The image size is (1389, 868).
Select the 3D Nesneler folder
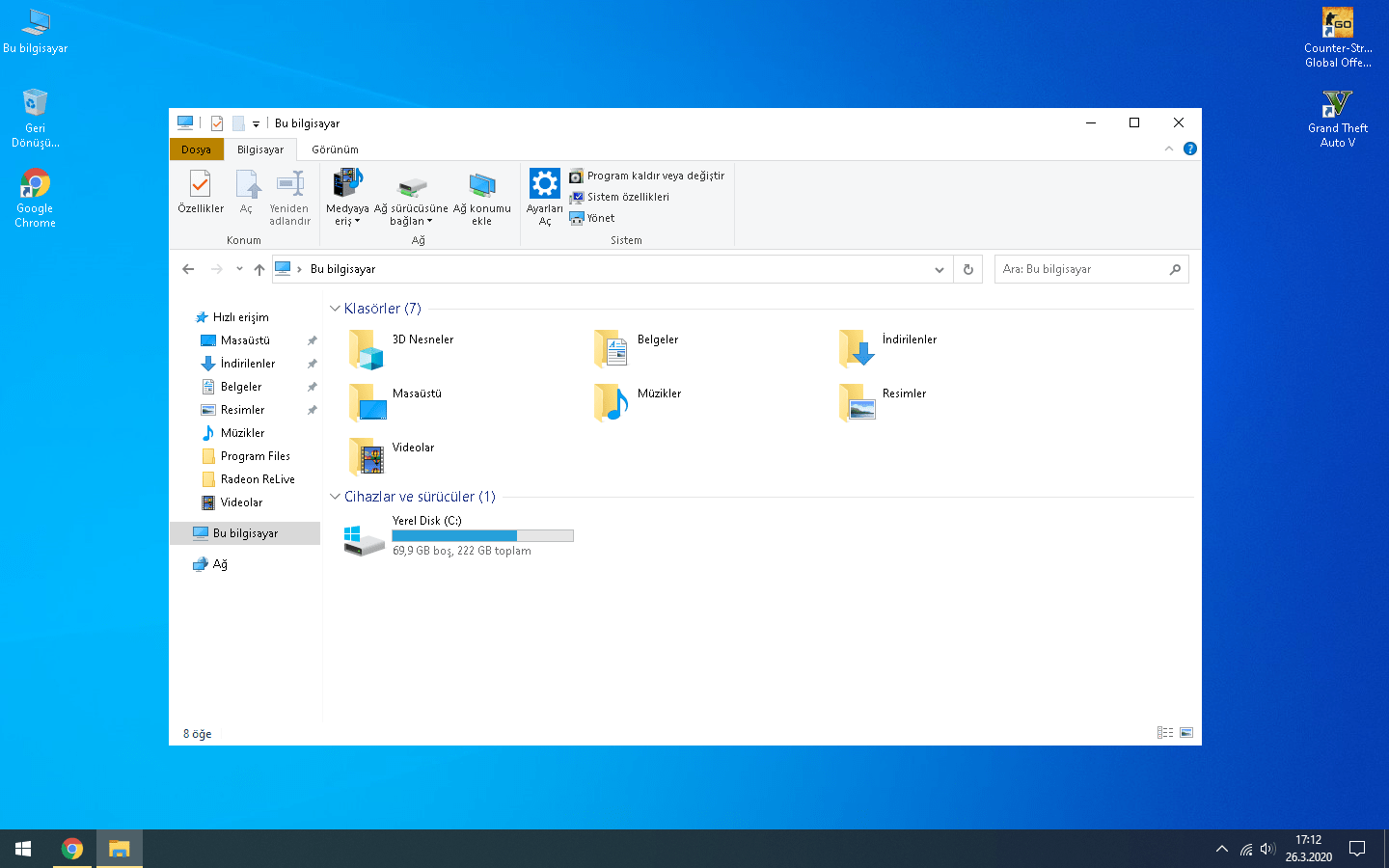401,348
